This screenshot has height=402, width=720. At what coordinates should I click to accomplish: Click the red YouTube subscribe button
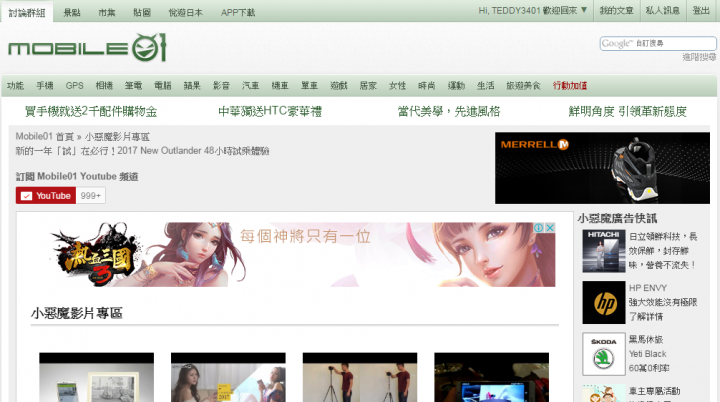pyautogui.click(x=46, y=196)
